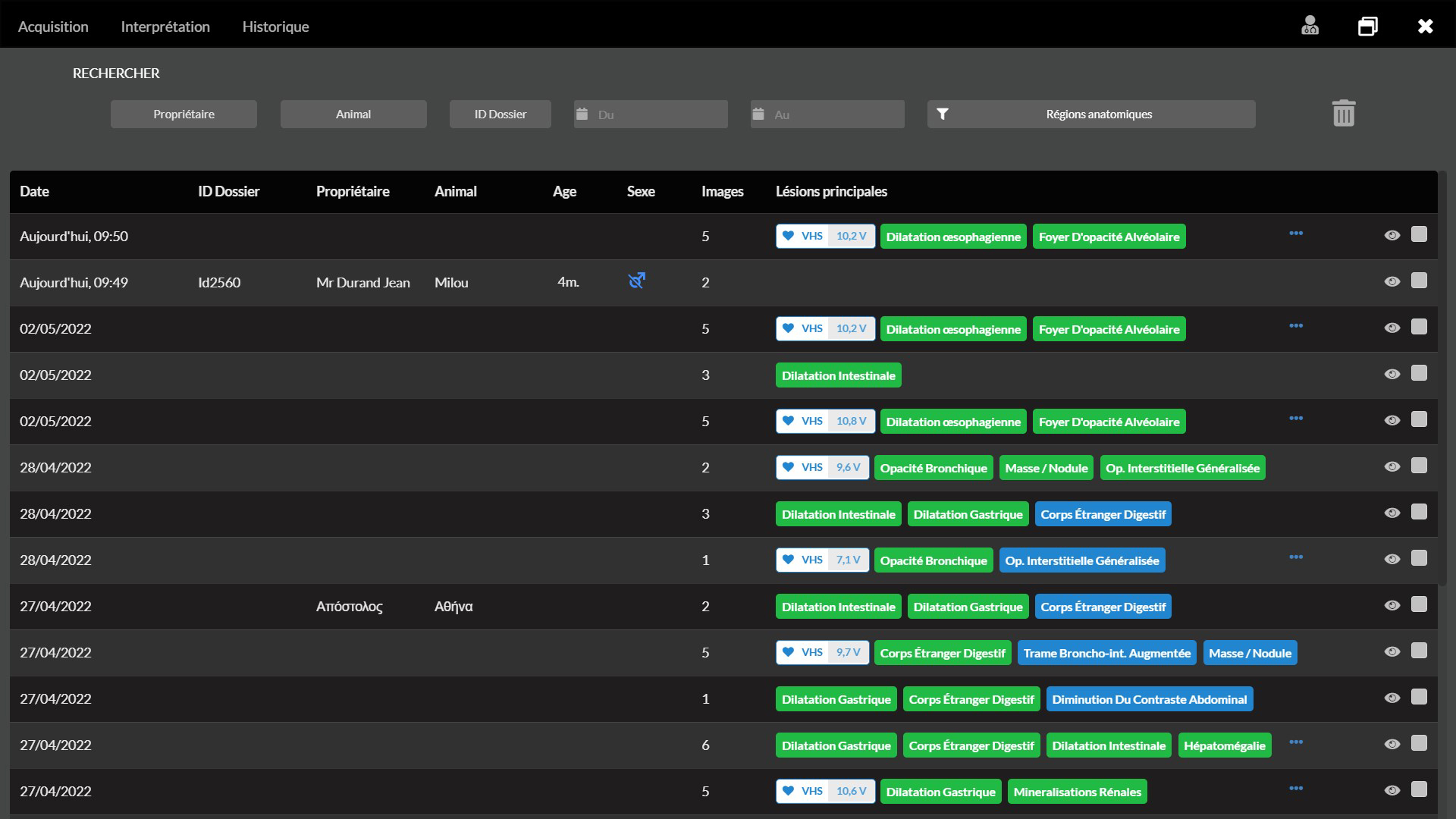1456x819 pixels.
Task: Click the VHS 9,7 V heart badge
Action: pos(822,652)
